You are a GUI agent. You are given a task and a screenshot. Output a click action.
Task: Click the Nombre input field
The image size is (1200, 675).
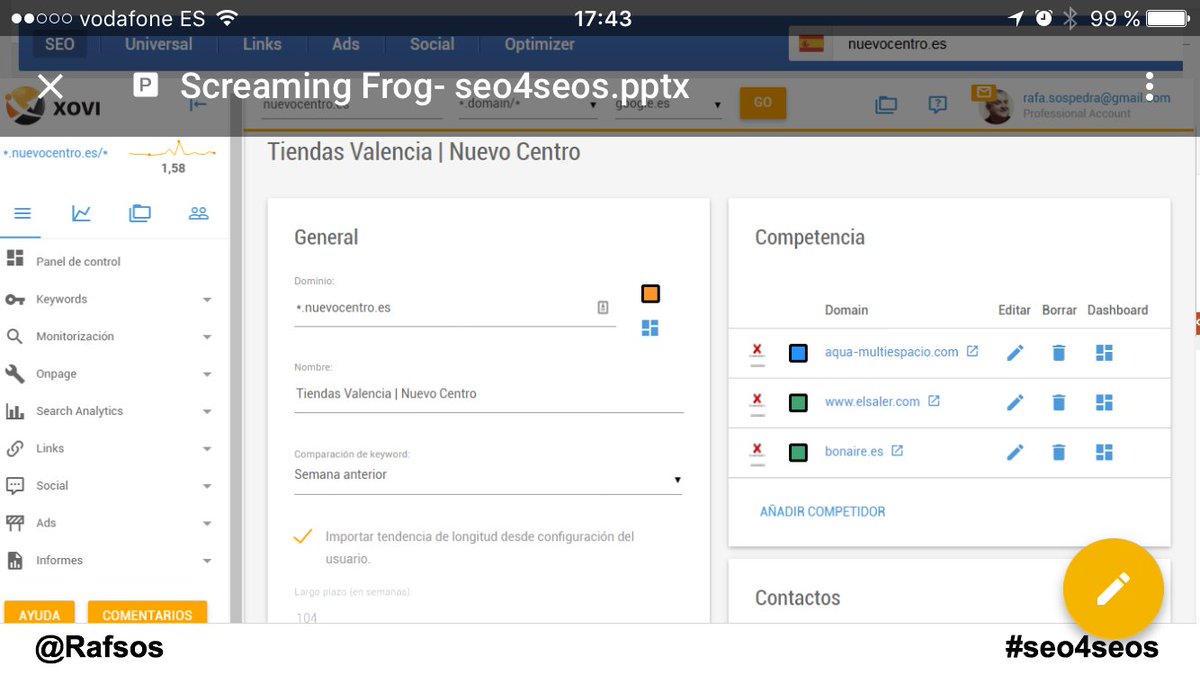pyautogui.click(x=488, y=394)
